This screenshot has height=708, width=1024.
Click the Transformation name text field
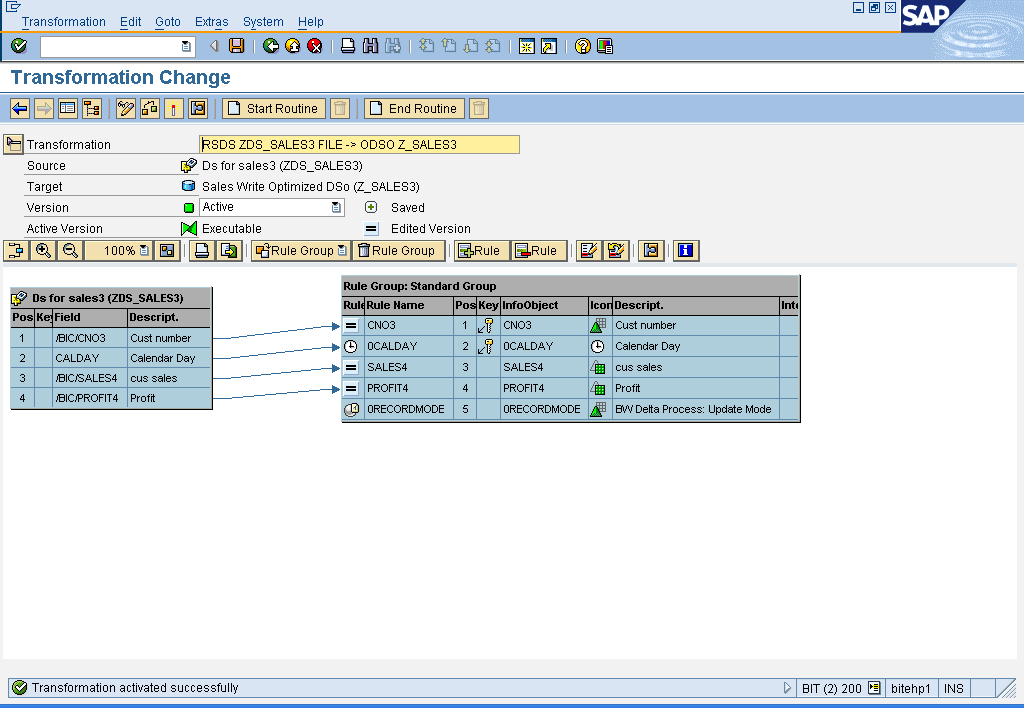pos(359,144)
